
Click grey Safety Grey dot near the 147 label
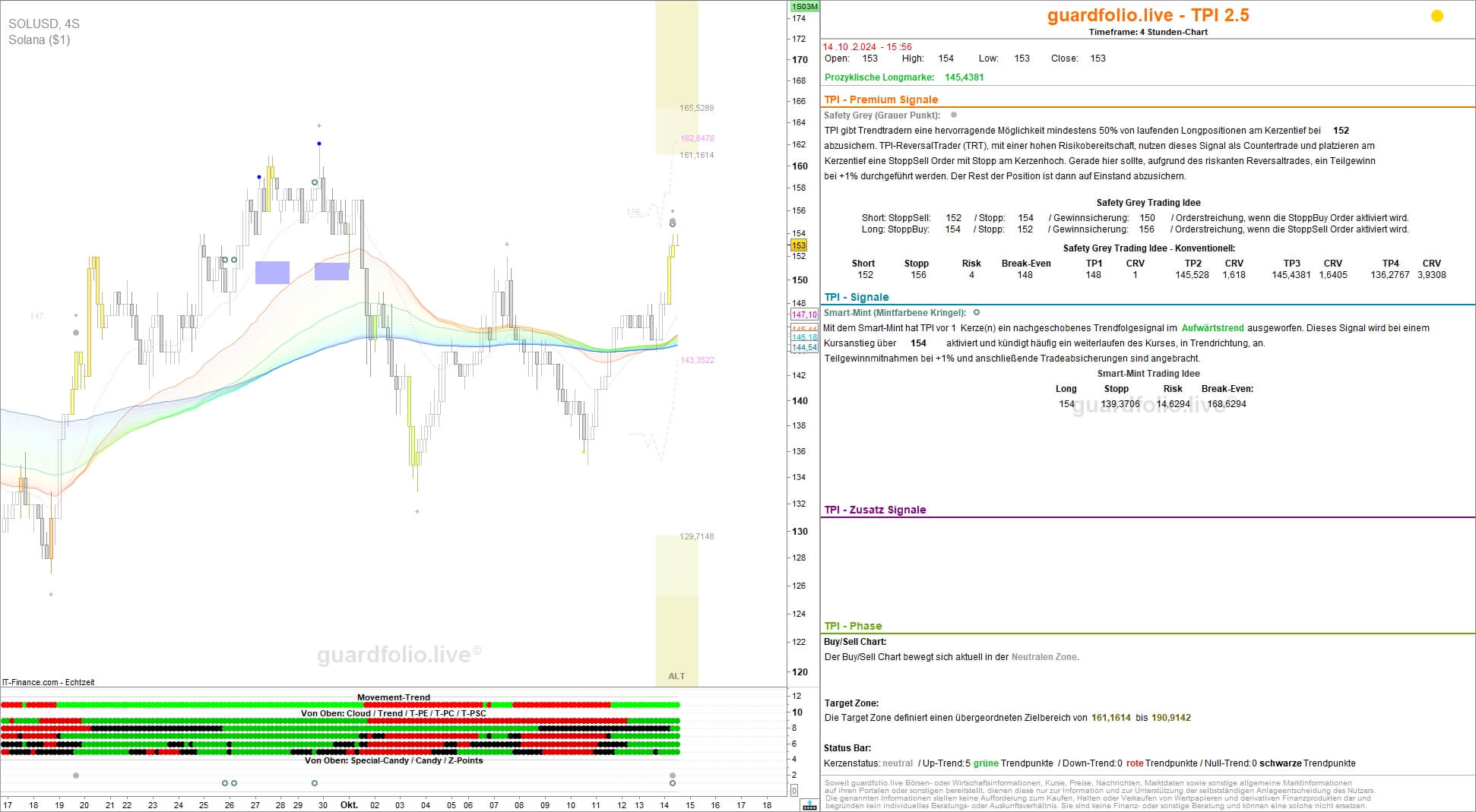(x=75, y=333)
